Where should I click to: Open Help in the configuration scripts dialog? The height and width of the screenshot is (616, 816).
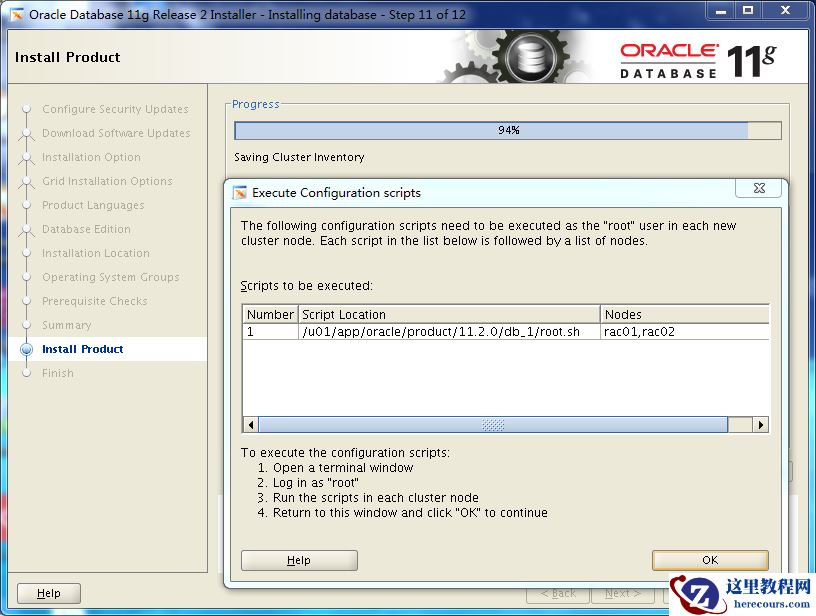pos(299,560)
